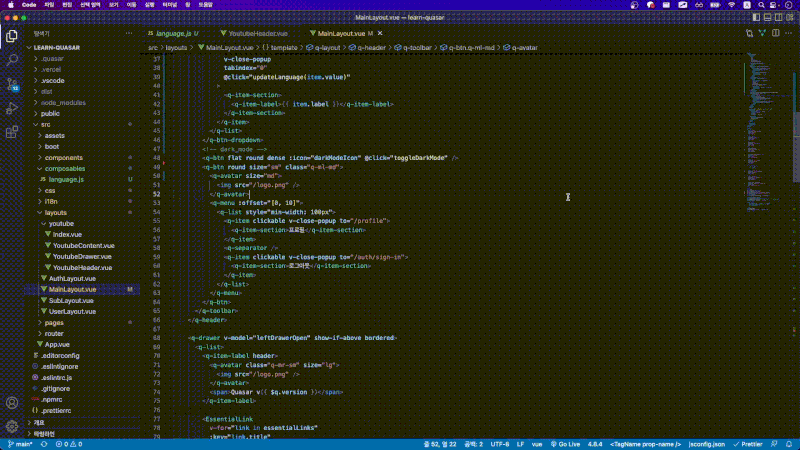Screen dimensions: 800x450
Task: Open the vue language mode selector
Action: (x=537, y=443)
